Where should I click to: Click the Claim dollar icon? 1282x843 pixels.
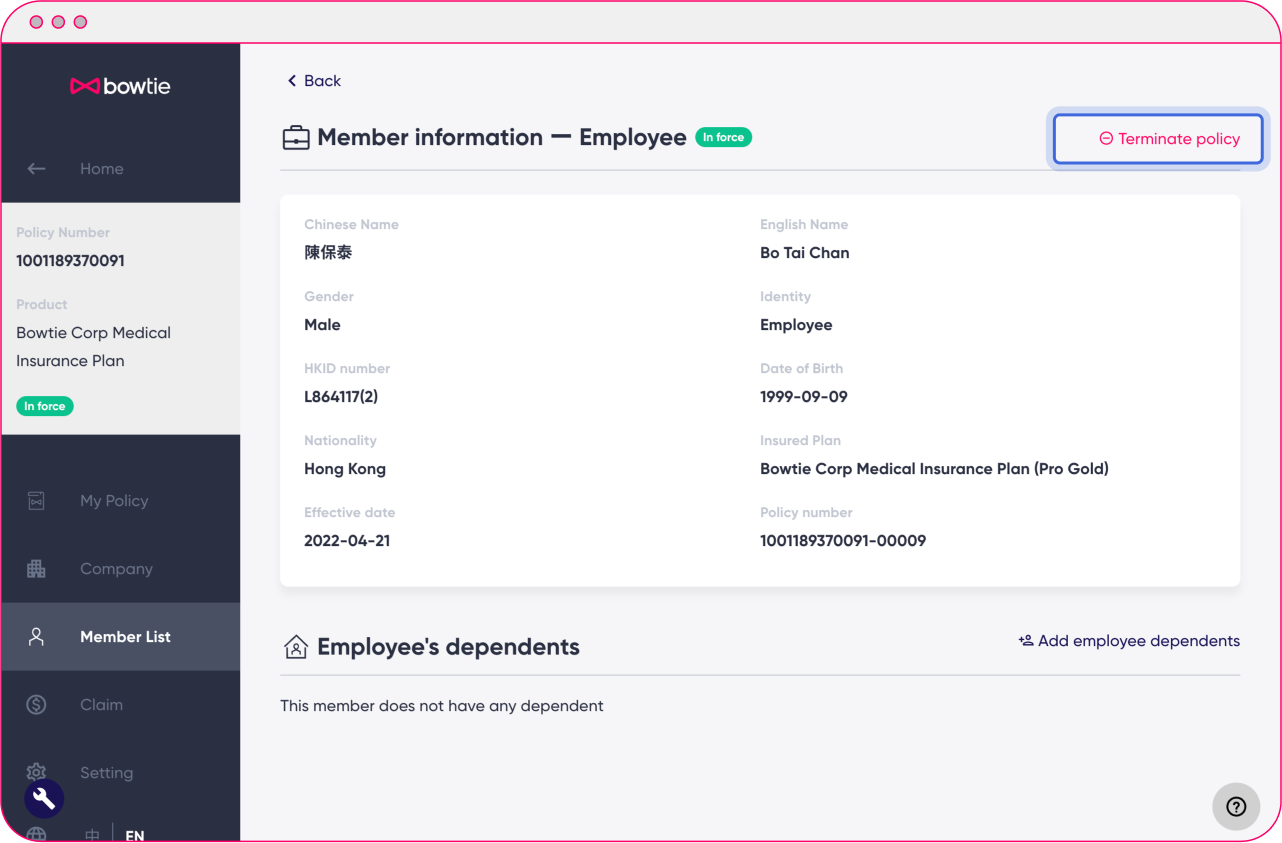(37, 705)
